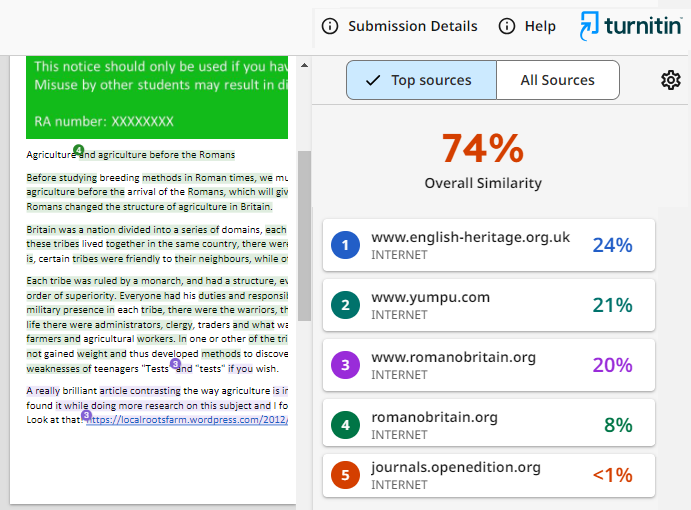691x510 pixels.
Task: Switch to All Sources view
Action: 557,80
